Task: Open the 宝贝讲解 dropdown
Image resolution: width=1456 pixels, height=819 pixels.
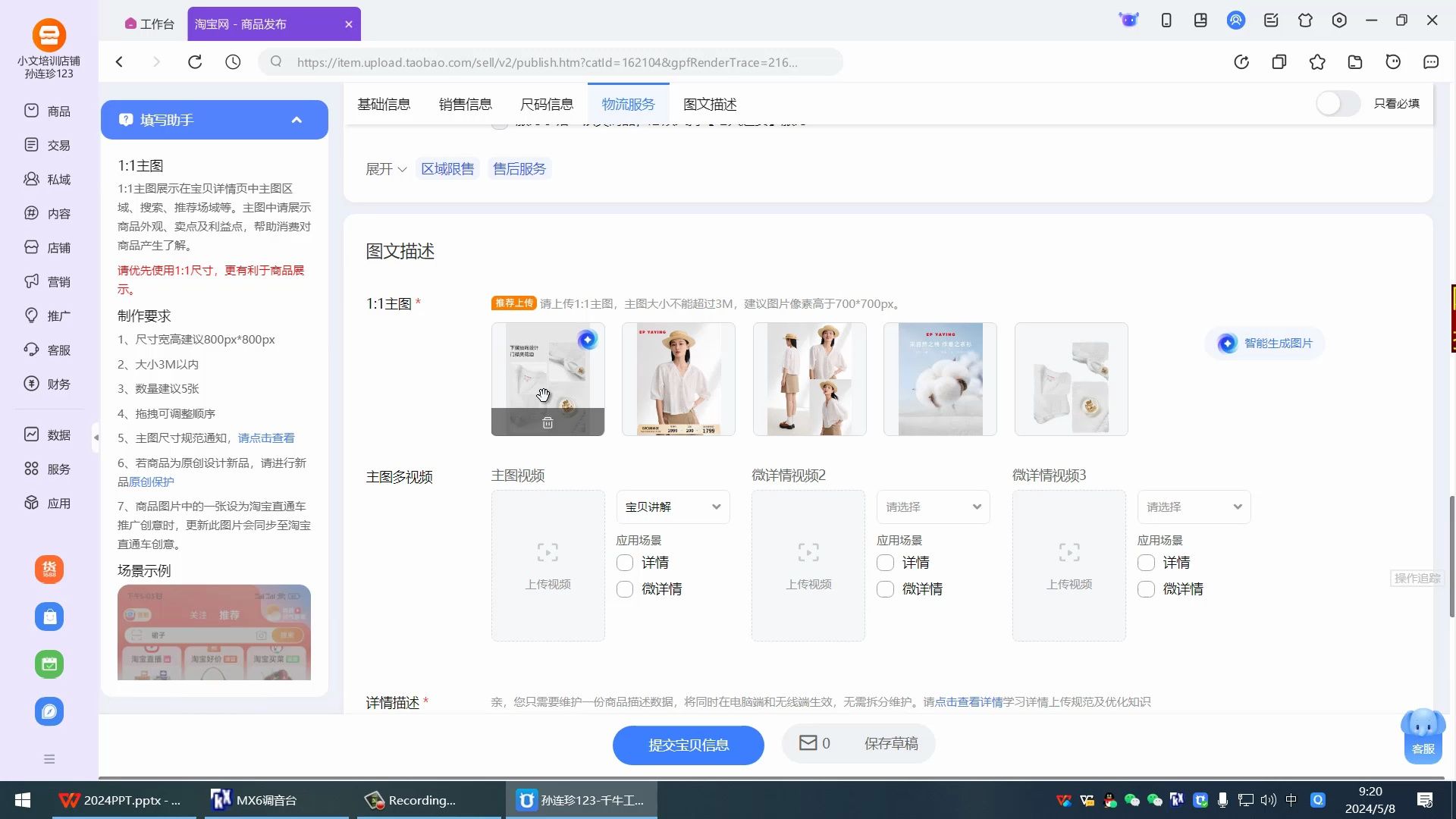Action: [672, 507]
